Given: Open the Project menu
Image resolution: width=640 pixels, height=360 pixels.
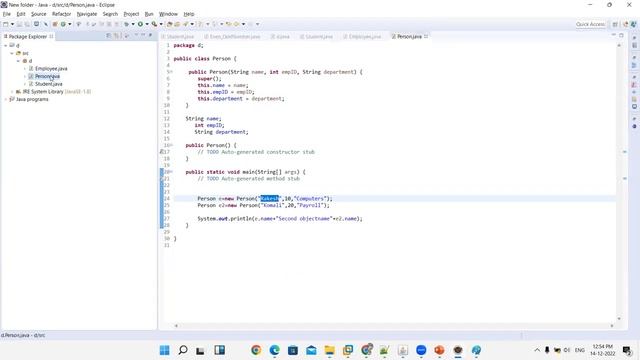Looking at the screenshot, I should (x=131, y=14).
